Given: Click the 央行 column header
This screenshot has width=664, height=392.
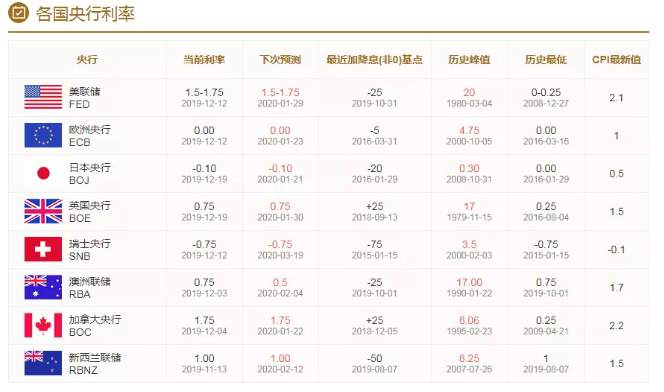Looking at the screenshot, I should point(87,59).
